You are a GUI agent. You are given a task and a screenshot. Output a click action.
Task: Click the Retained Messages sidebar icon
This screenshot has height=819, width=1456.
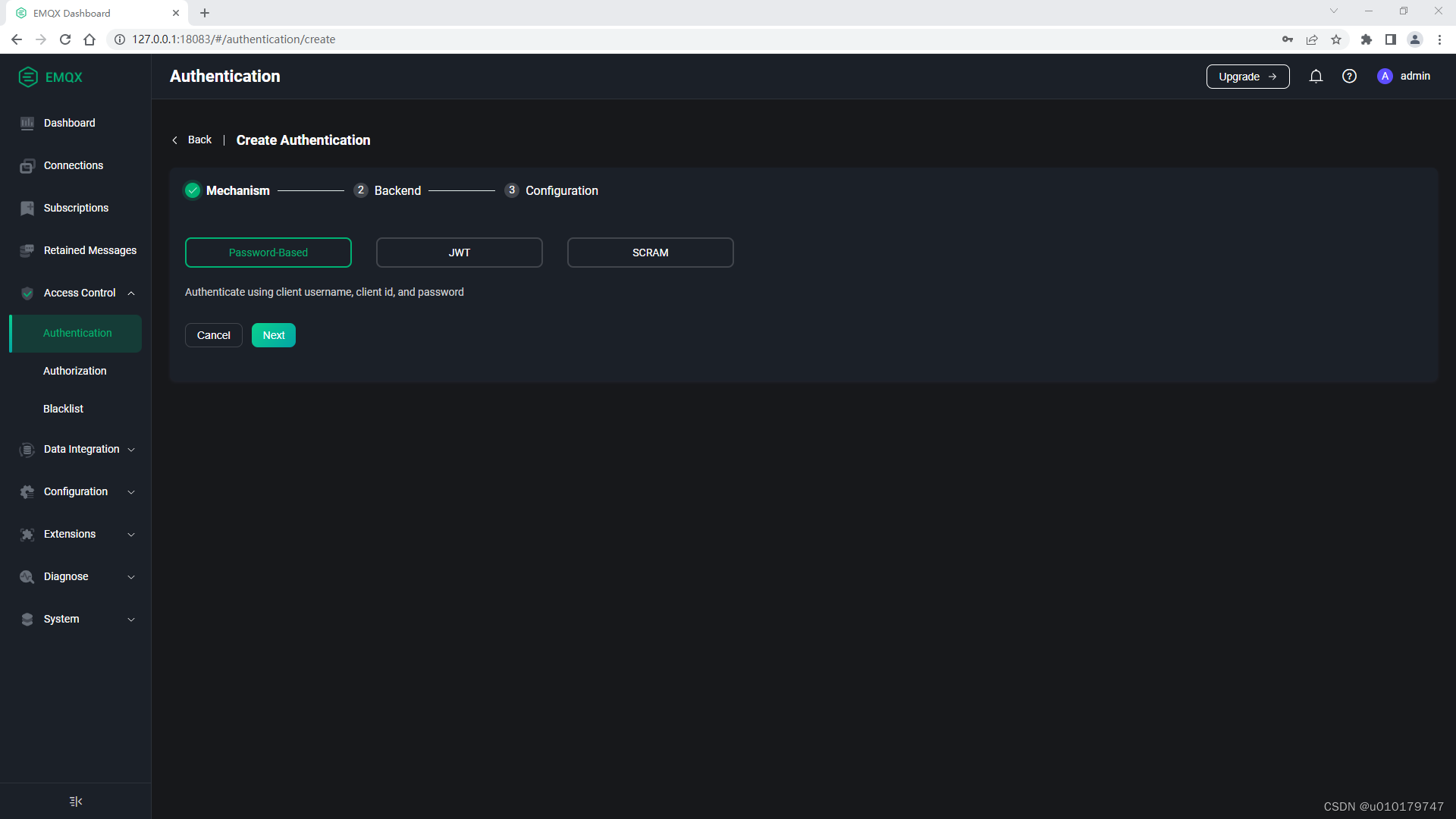27,251
